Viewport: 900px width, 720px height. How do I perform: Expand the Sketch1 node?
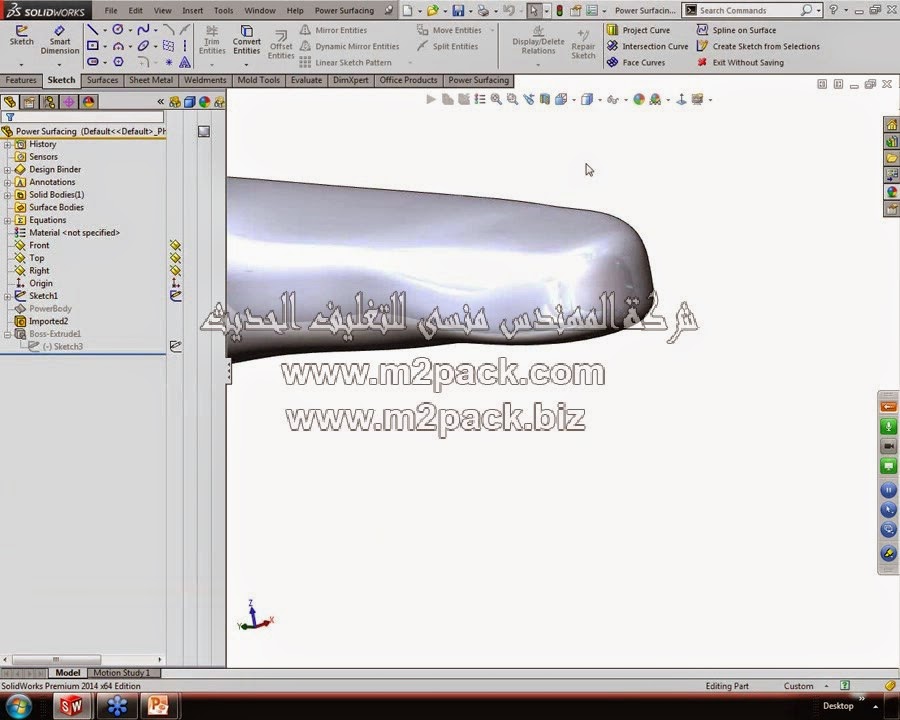click(7, 296)
